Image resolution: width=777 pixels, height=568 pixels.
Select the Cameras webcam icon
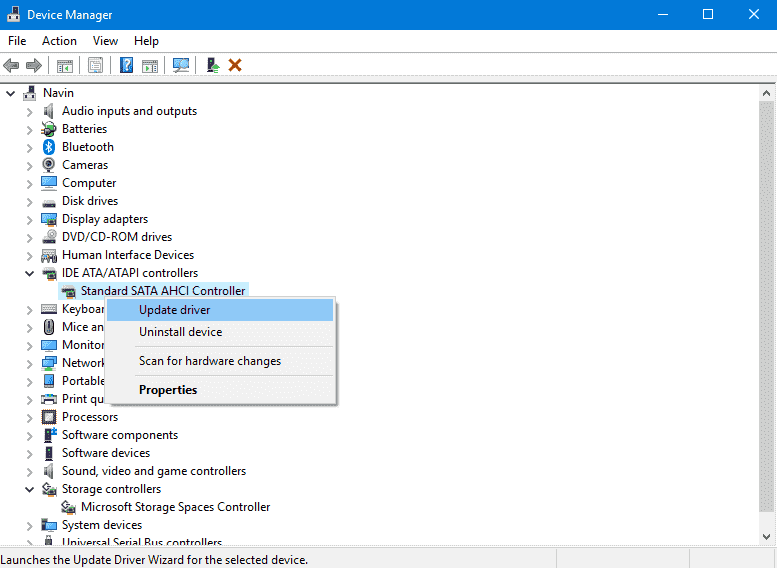point(49,165)
